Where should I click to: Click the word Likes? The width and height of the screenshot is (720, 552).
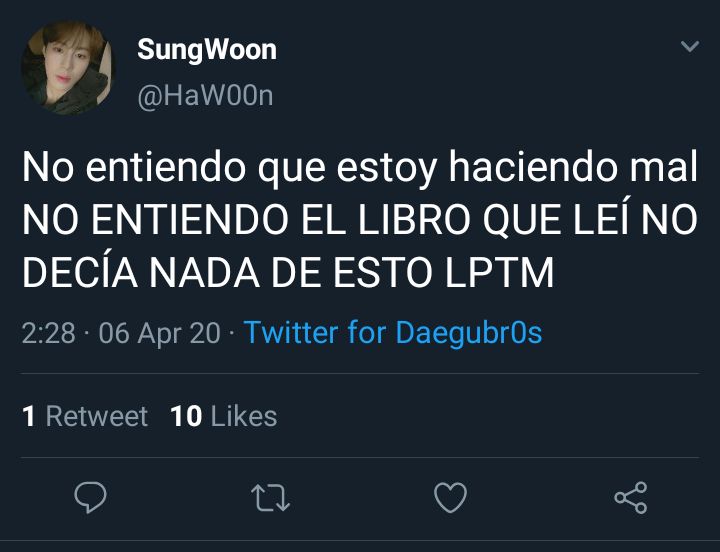point(244,417)
